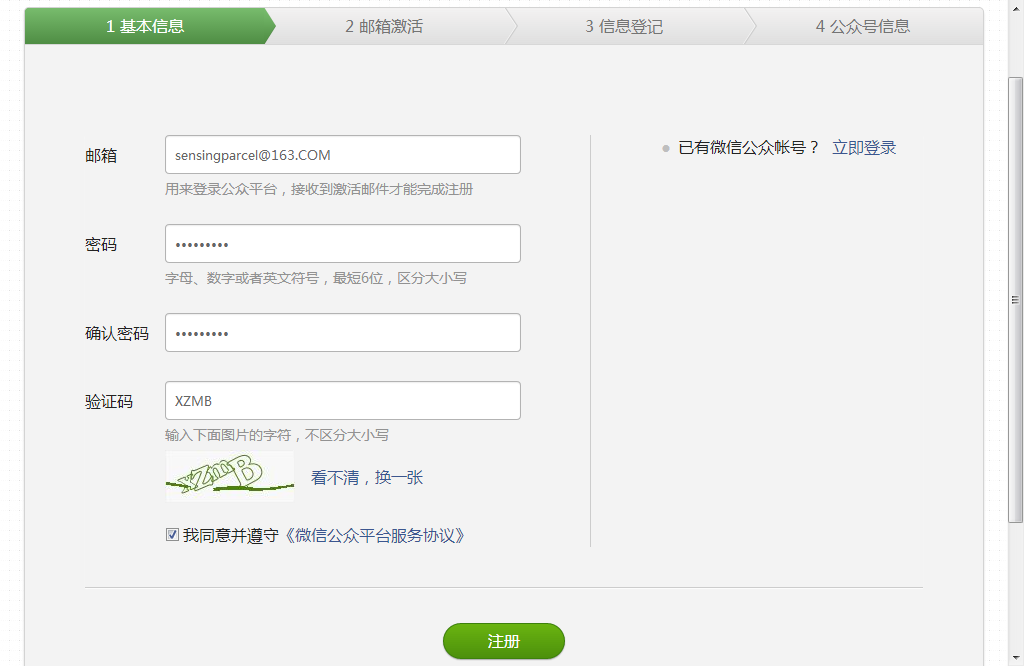Click the 邮箱 field label
This screenshot has height=666, width=1024.
[101, 155]
